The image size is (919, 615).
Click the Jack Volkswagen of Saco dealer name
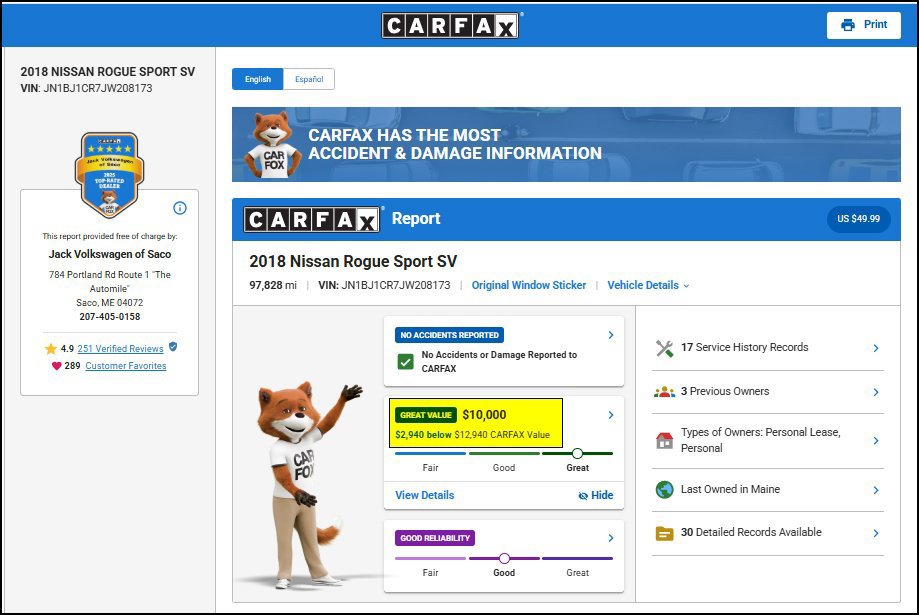[110, 254]
